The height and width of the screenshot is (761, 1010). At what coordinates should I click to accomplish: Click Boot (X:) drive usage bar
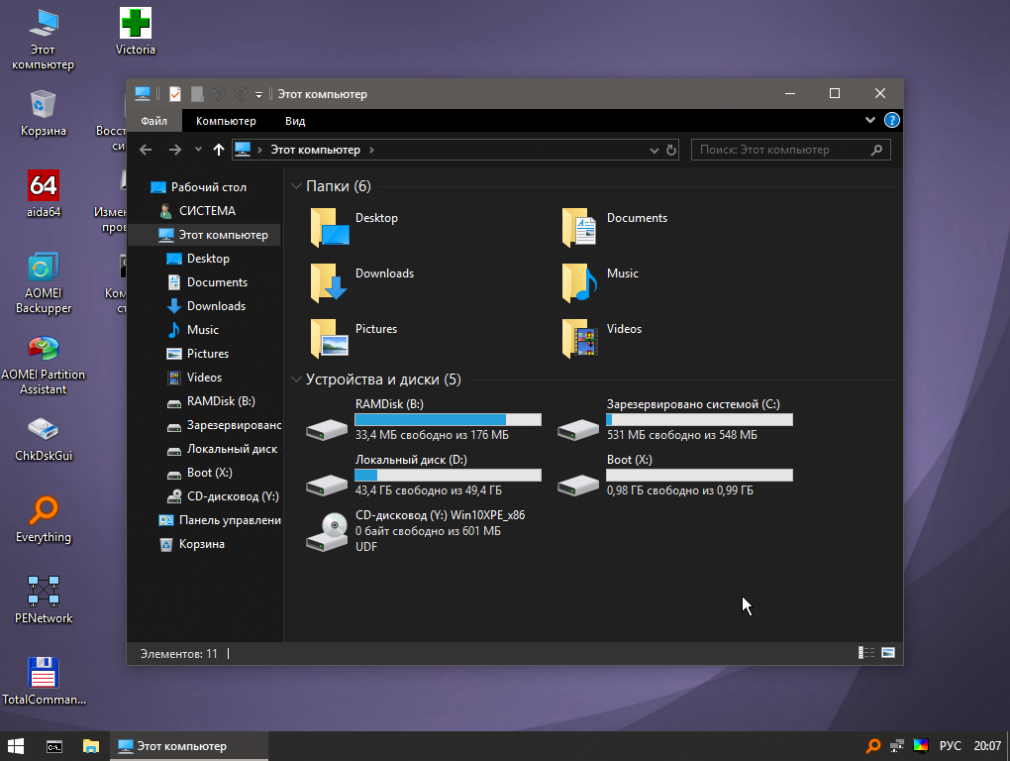699,475
